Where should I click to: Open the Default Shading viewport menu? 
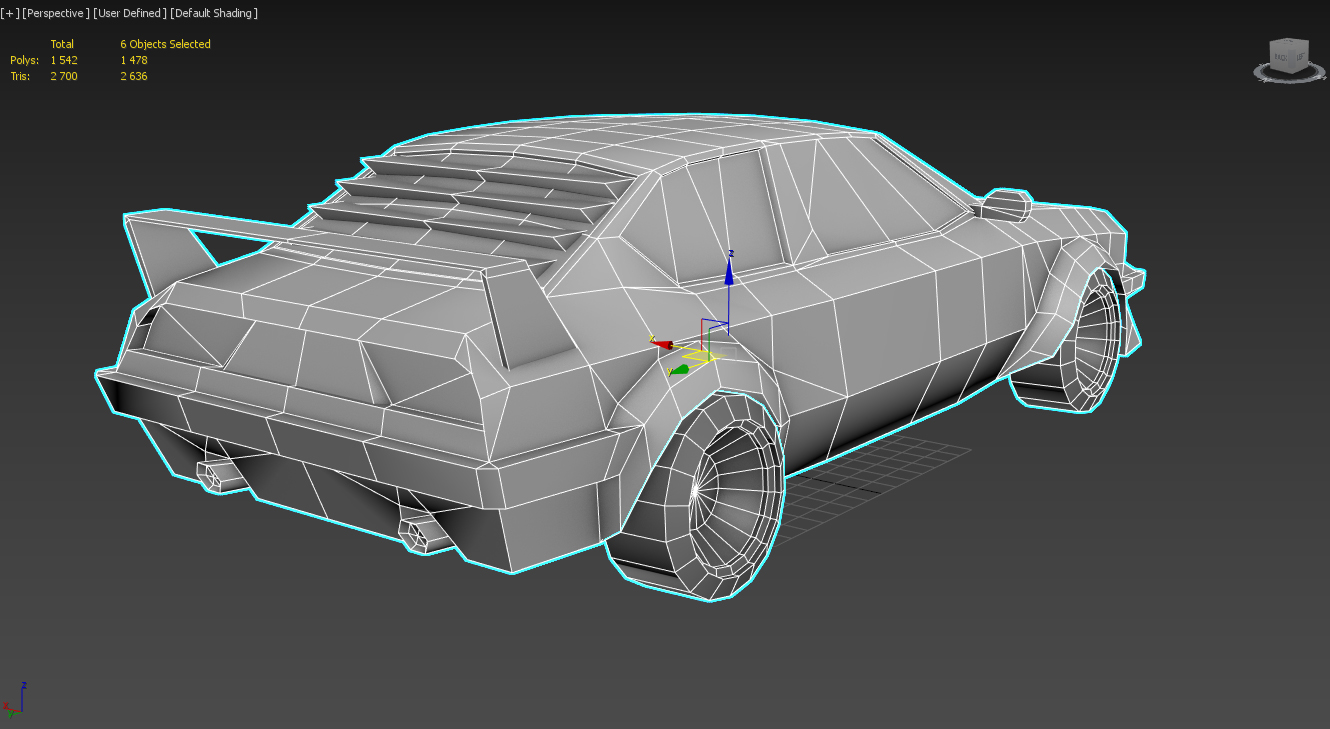tap(213, 13)
